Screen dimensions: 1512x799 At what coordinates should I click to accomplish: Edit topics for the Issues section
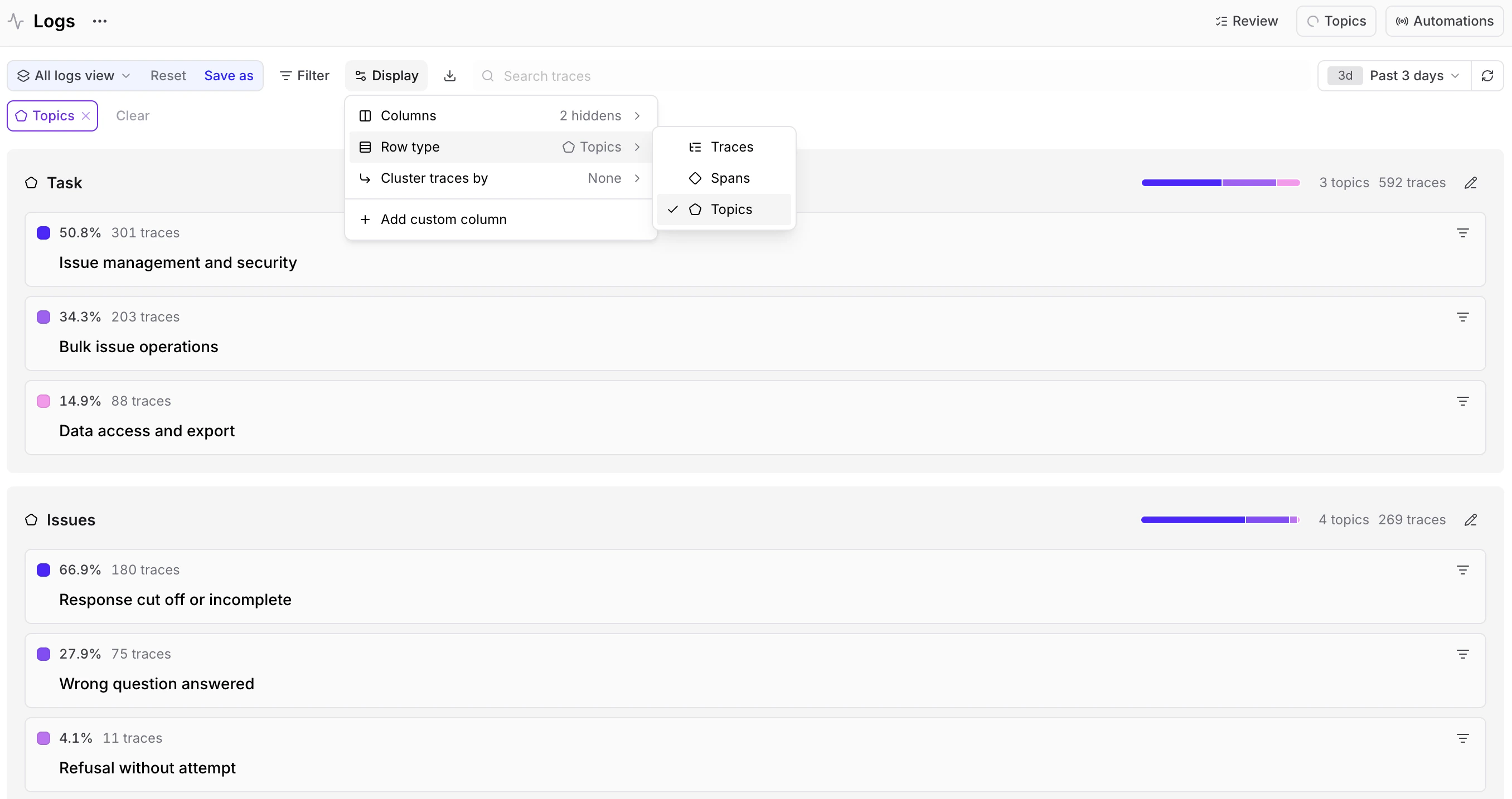tap(1471, 520)
